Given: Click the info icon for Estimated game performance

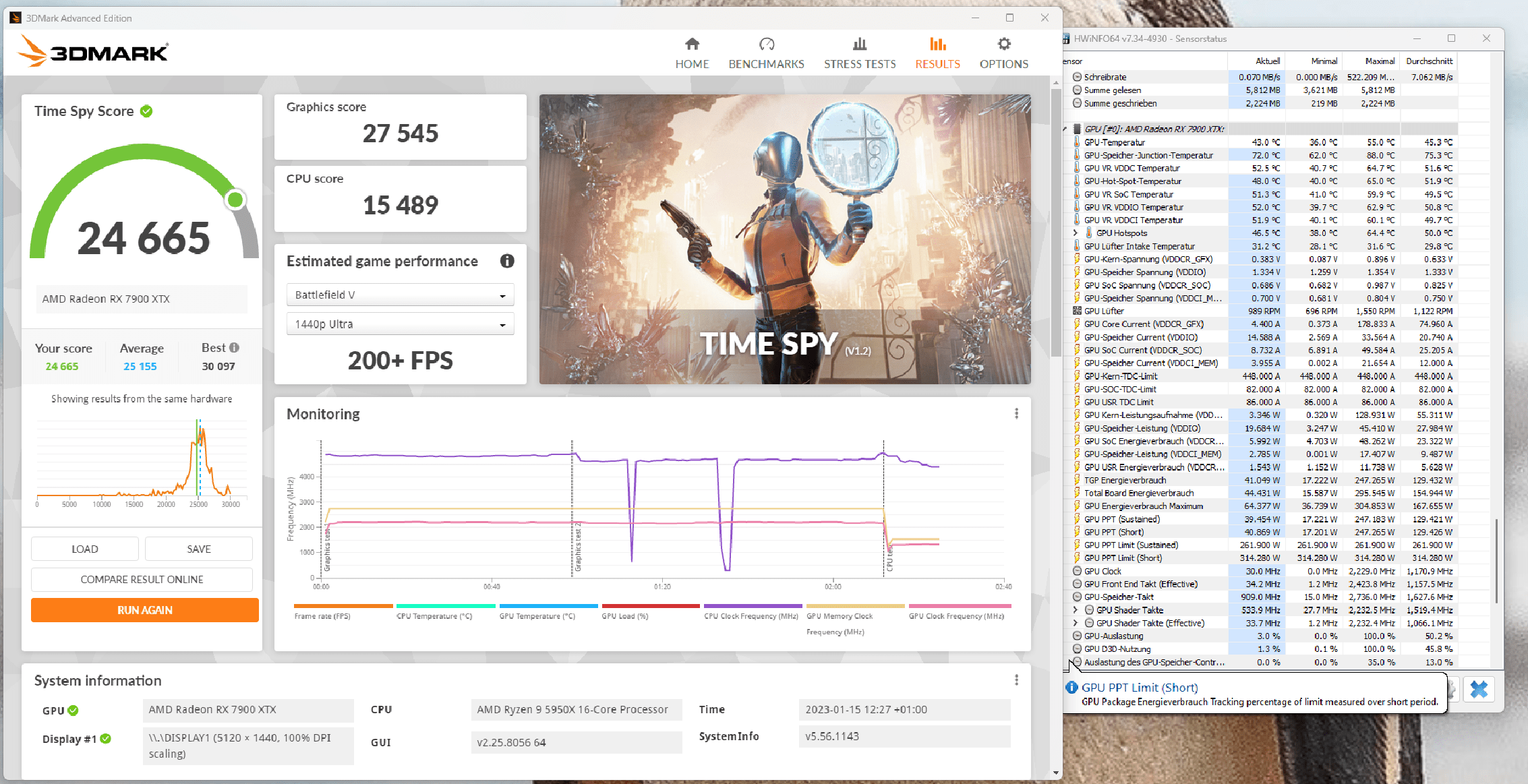Looking at the screenshot, I should (x=507, y=261).
